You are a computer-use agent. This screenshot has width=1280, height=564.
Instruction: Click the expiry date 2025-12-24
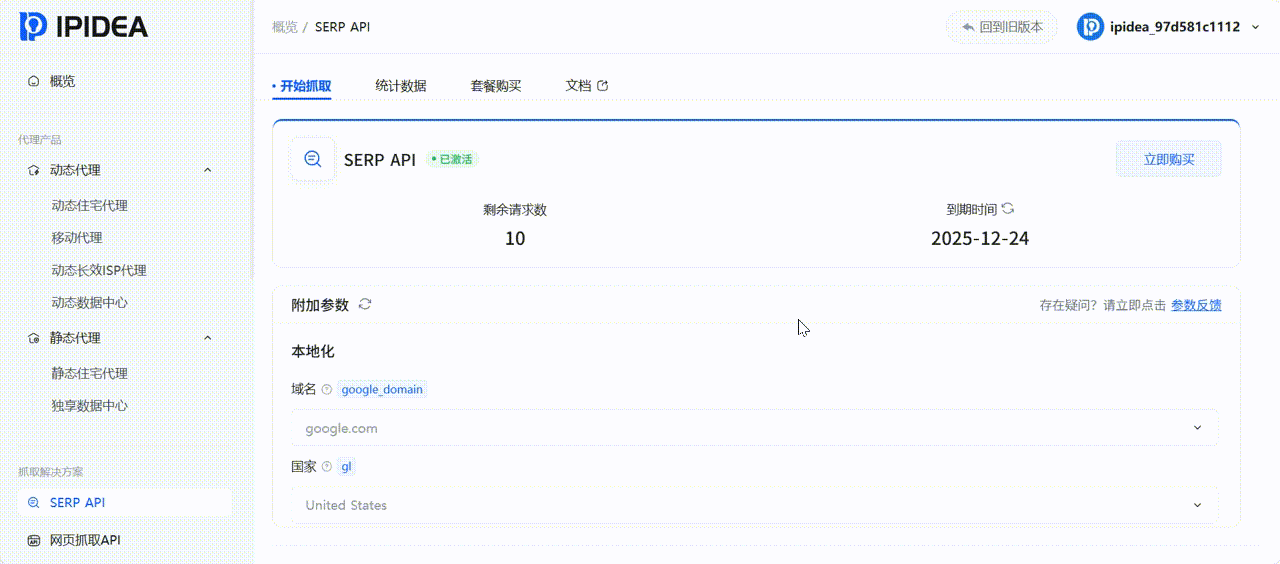pyautogui.click(x=980, y=238)
